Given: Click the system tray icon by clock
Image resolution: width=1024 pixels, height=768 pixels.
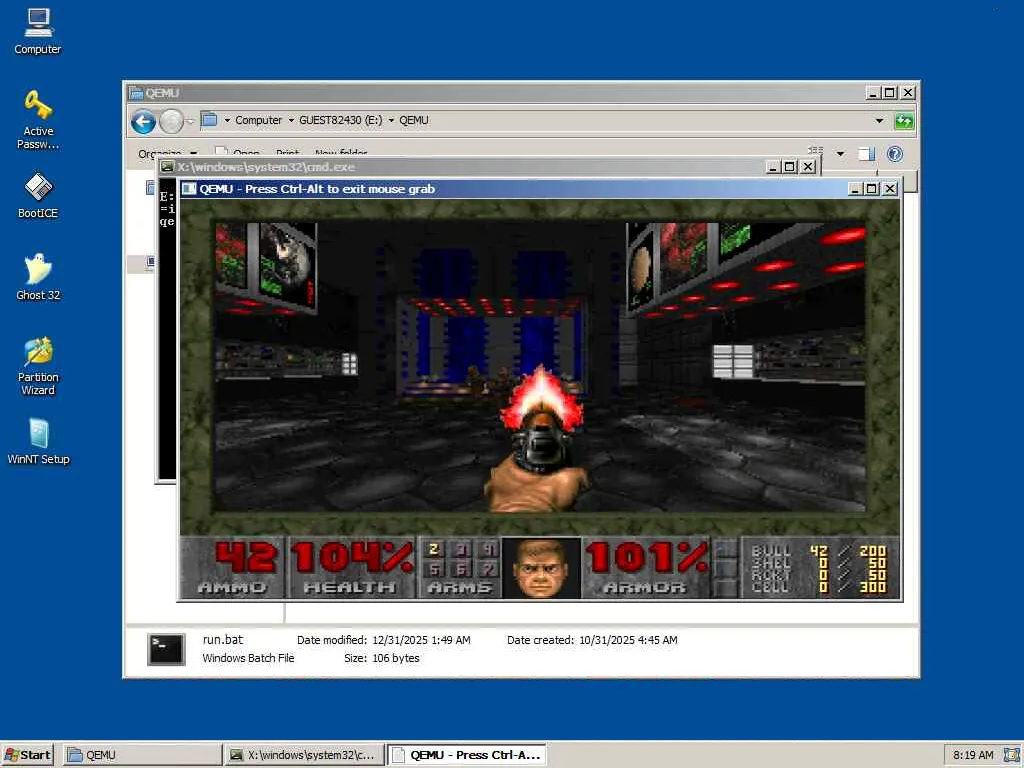Looking at the screenshot, I should click(1012, 755).
